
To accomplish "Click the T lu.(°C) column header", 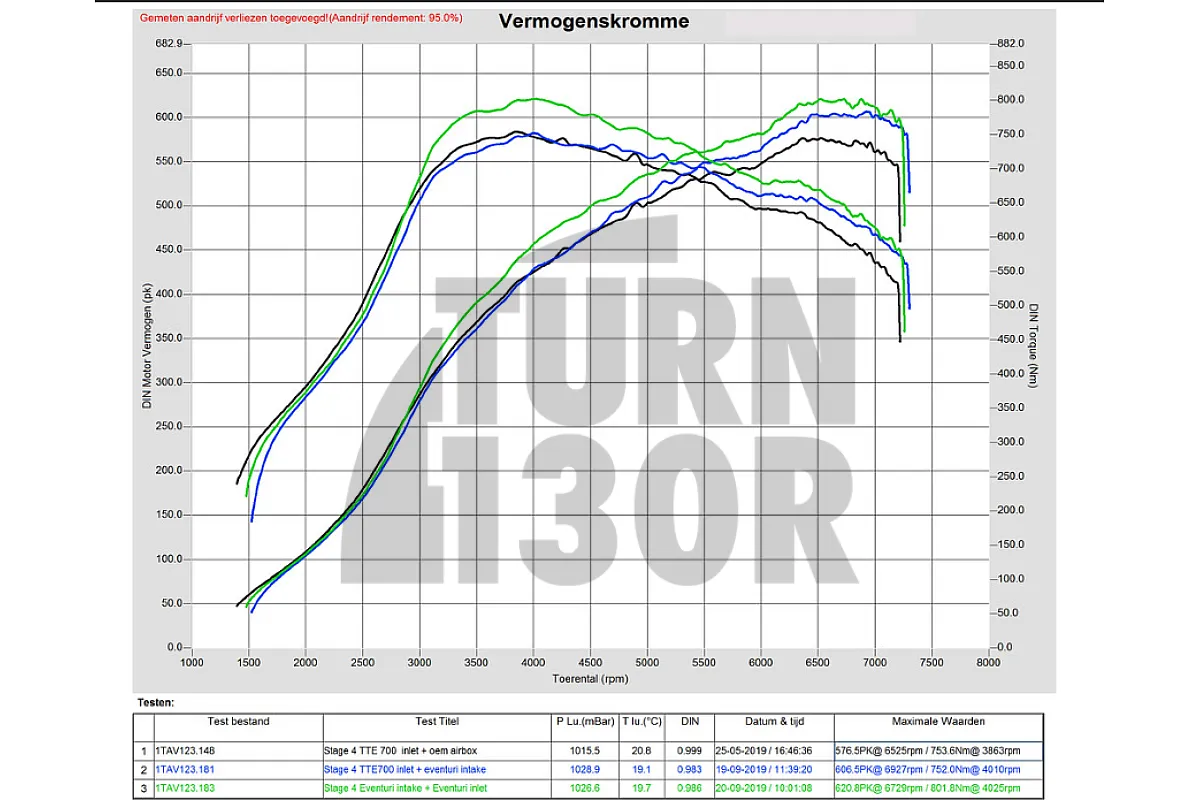I will (641, 721).
